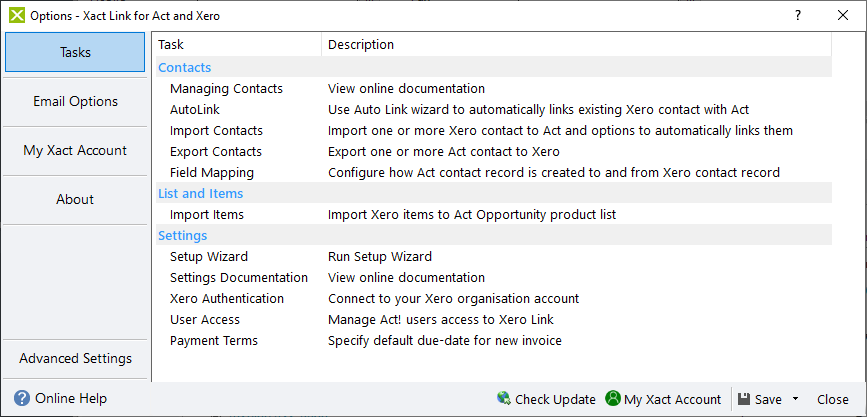Click 'Export one or more Act contact to Xero'
This screenshot has height=417, width=867.
click(443, 152)
